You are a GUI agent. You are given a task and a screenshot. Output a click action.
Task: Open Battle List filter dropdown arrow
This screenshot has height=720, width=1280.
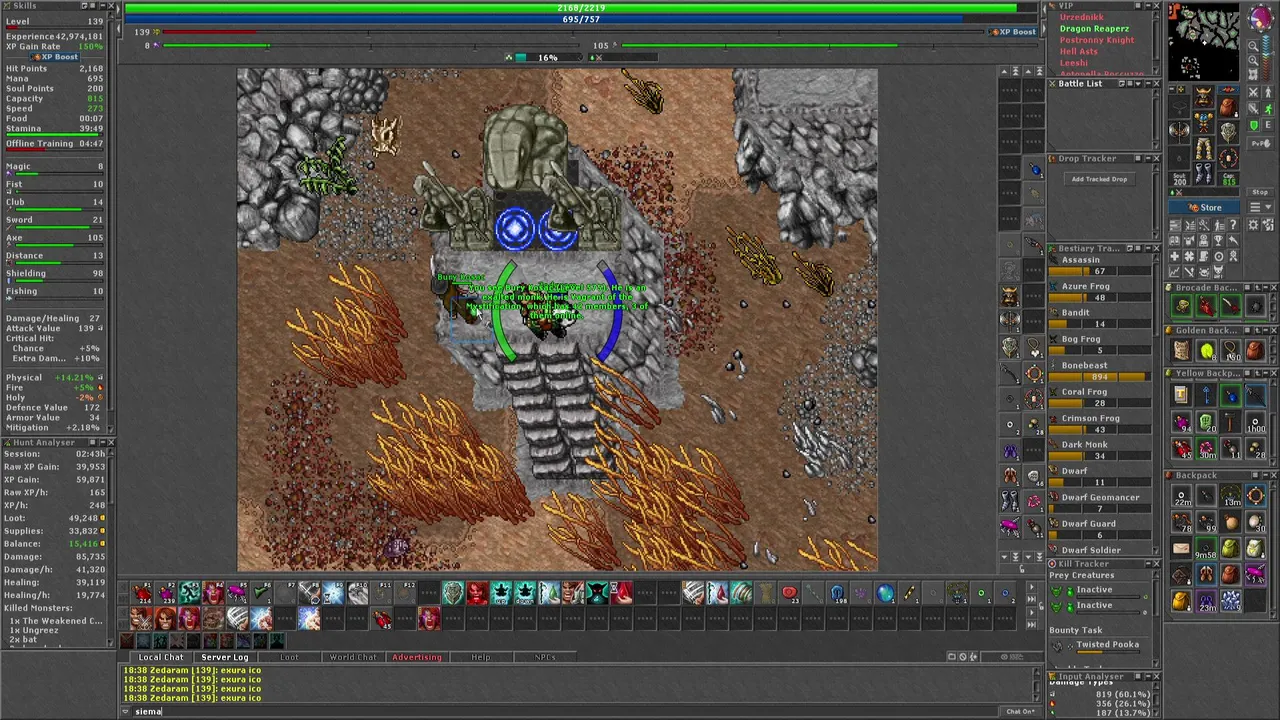[1138, 84]
